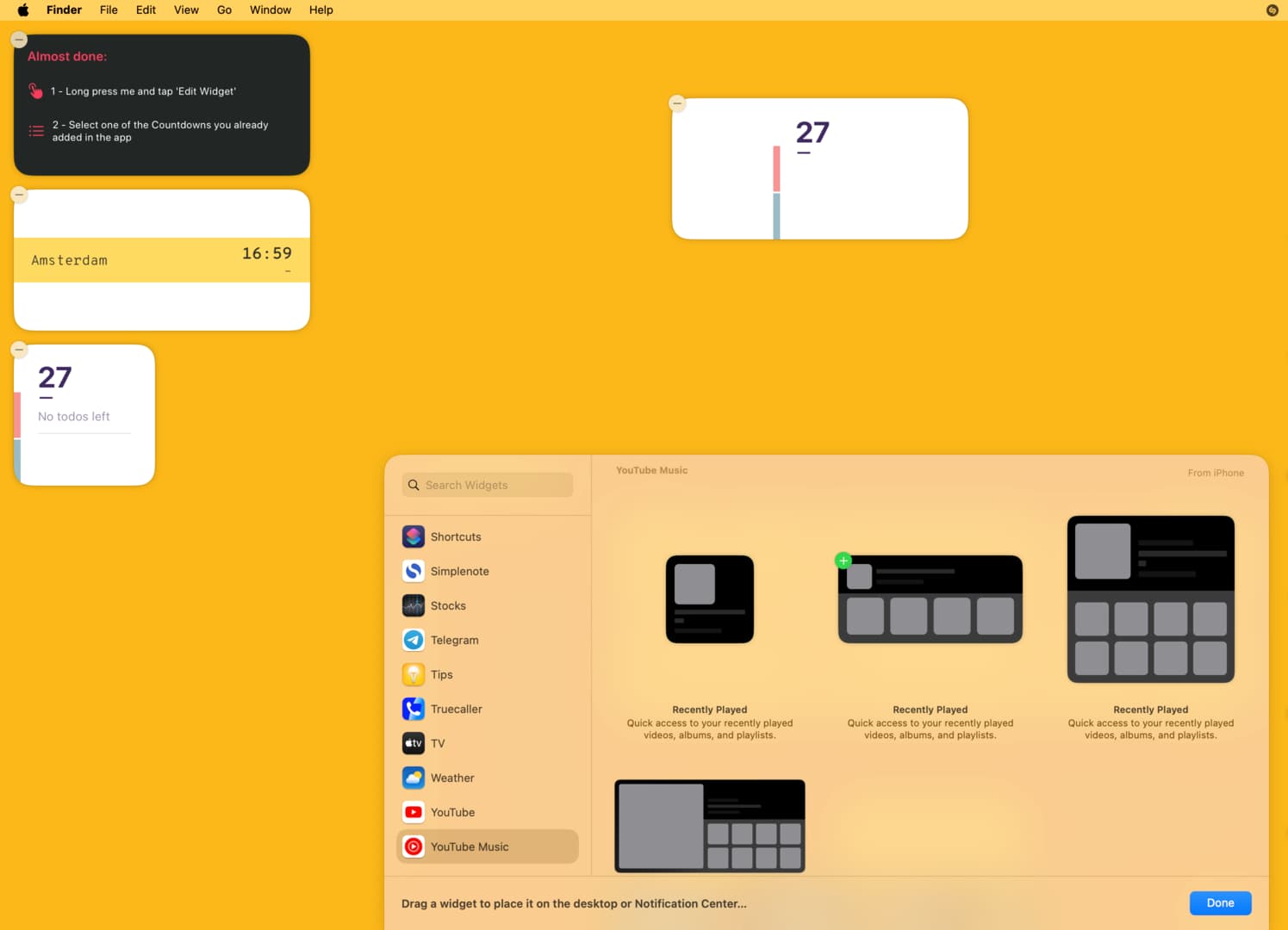Click the 'YouTube Music' gallery header

[652, 470]
